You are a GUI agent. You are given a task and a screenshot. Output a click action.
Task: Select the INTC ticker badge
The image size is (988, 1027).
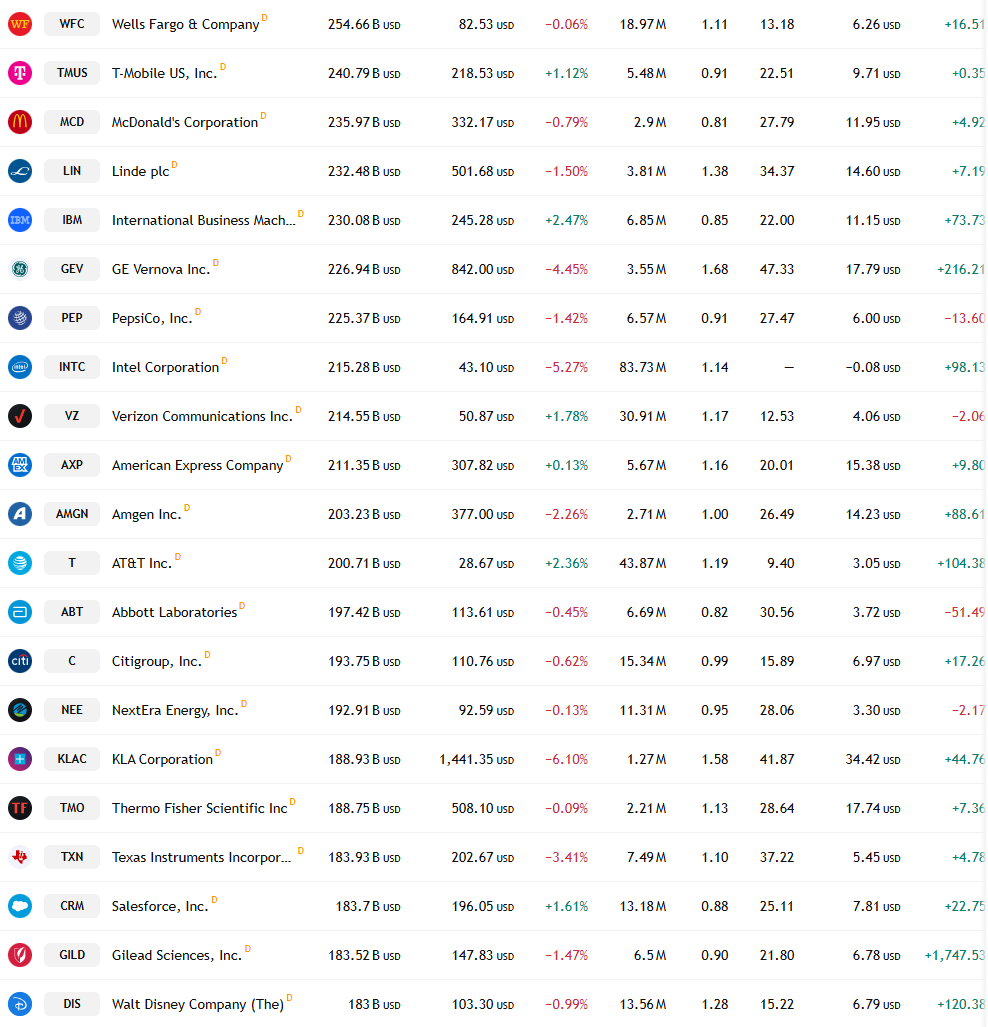point(72,367)
